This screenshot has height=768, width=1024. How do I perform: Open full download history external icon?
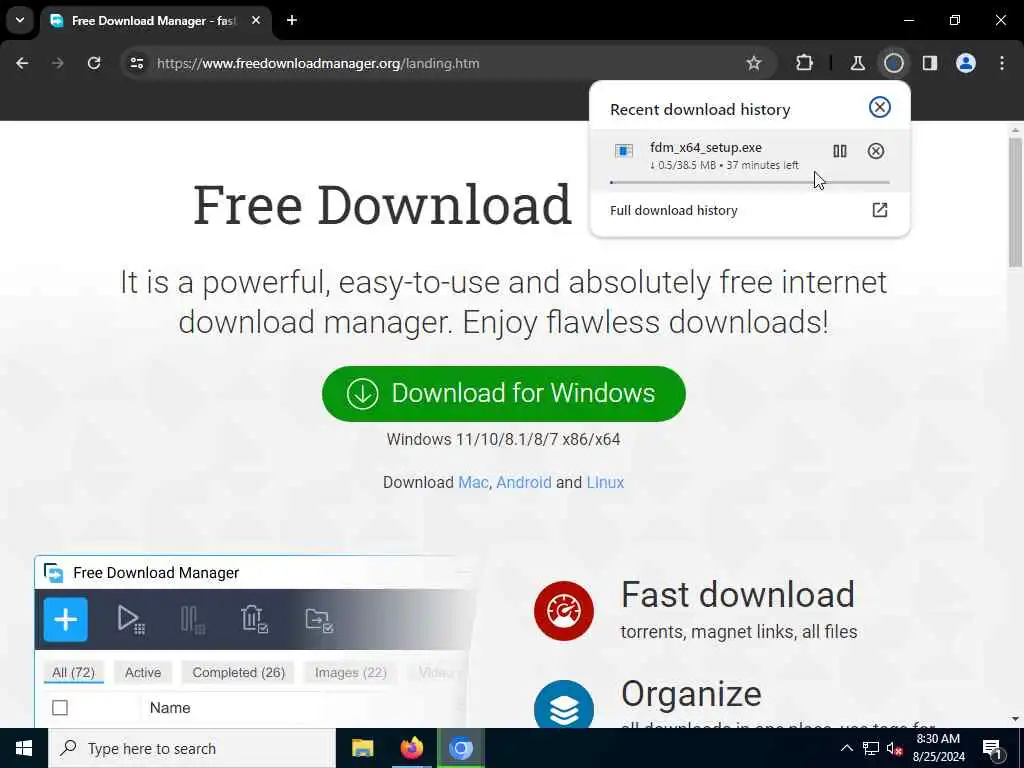880,210
